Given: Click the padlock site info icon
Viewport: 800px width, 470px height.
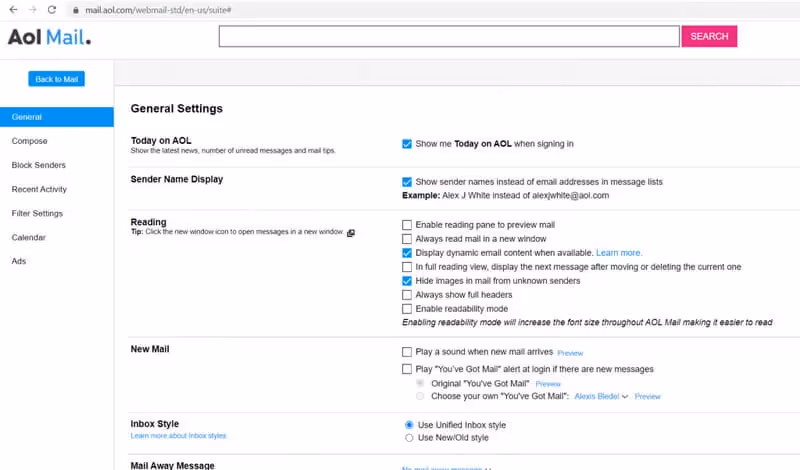Looking at the screenshot, I should [x=76, y=10].
